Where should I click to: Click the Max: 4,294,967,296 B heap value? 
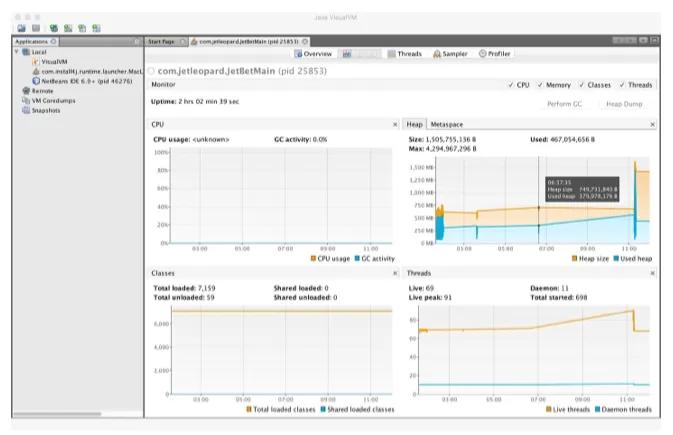[443, 149]
